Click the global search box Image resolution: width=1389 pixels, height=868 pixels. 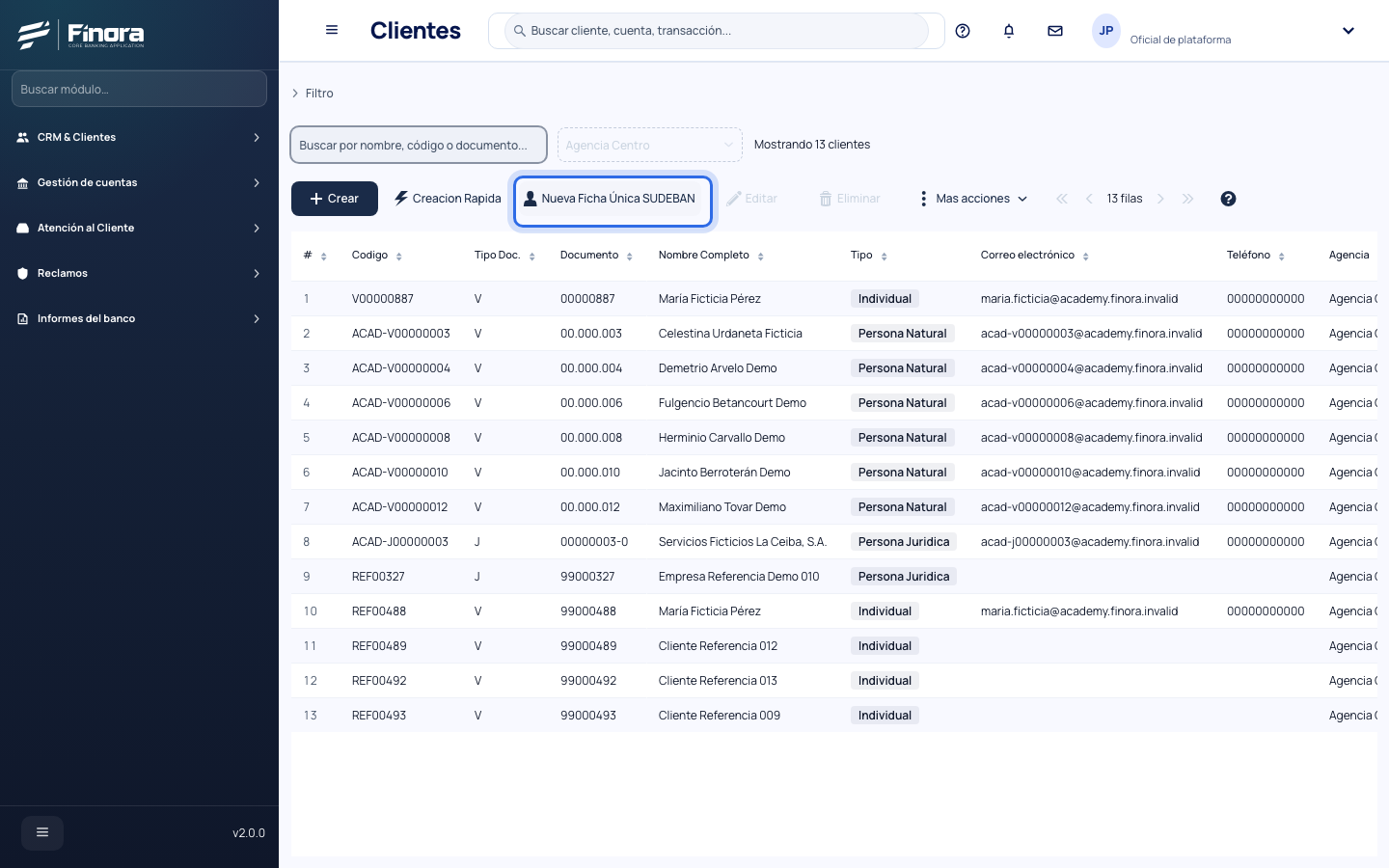click(x=717, y=31)
